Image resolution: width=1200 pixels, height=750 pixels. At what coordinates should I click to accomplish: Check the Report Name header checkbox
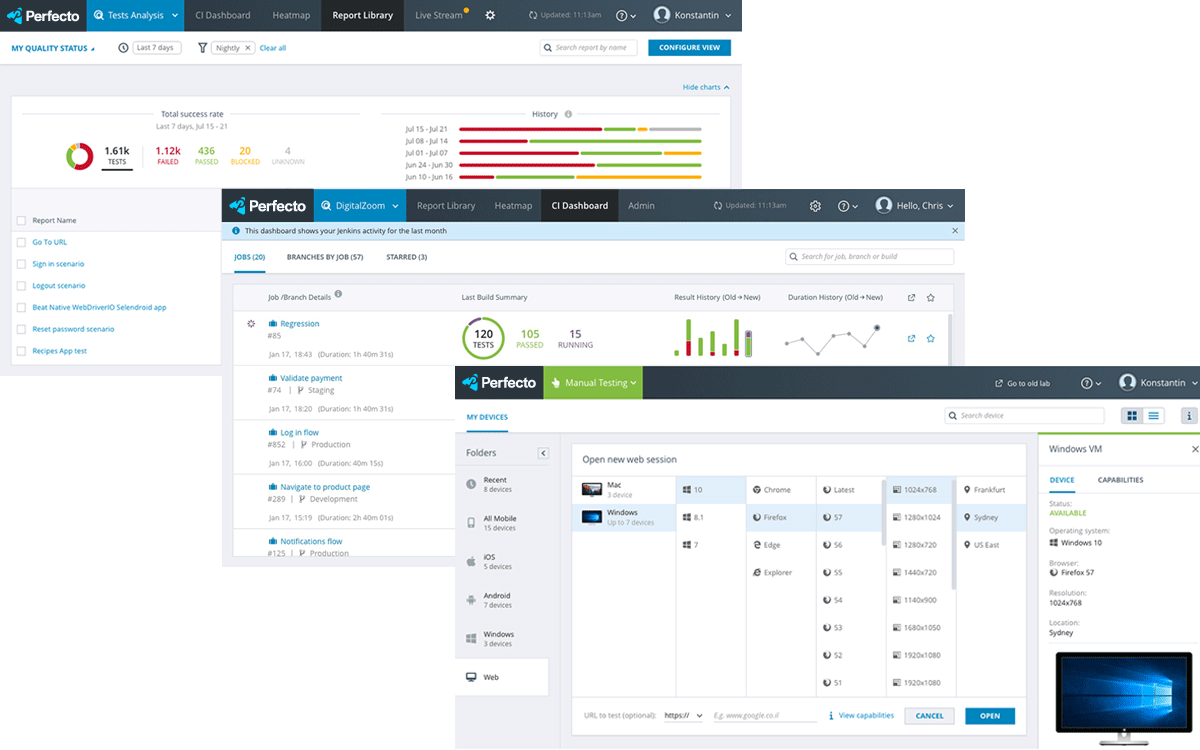point(22,220)
